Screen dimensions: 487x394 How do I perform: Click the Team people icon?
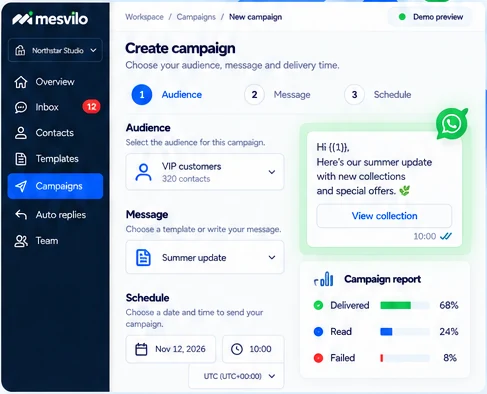pyautogui.click(x=21, y=241)
